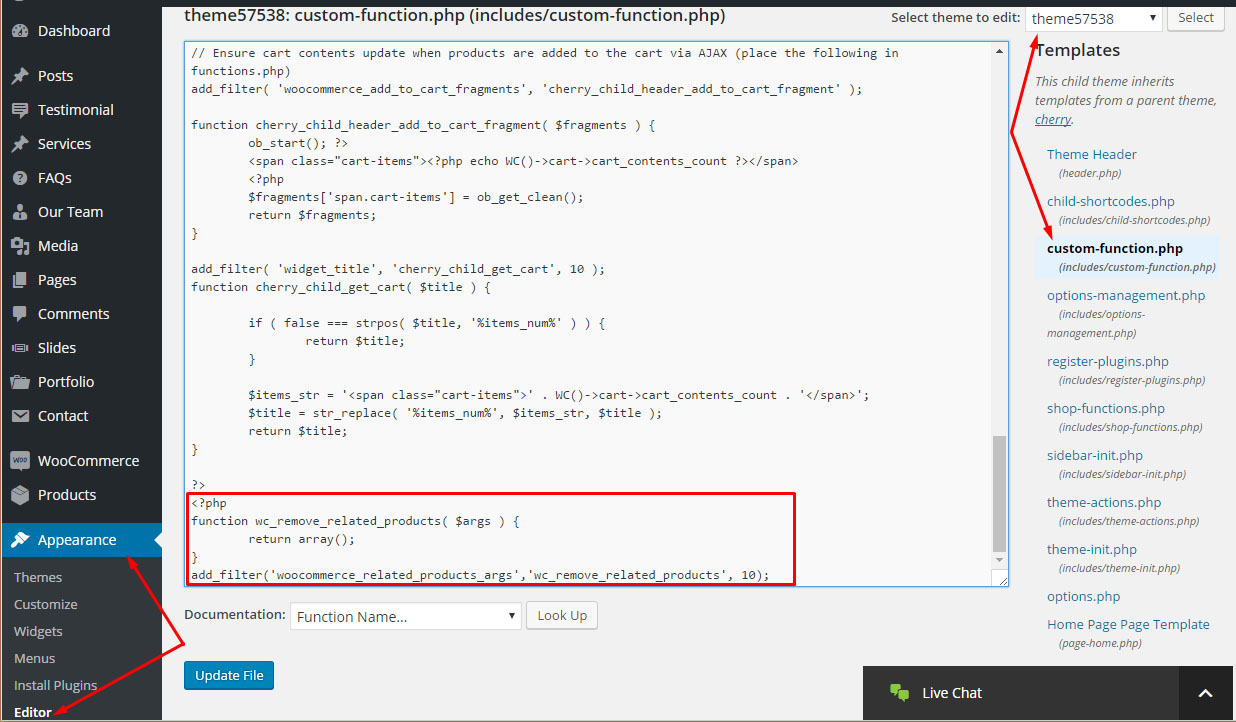1236x722 pixels.
Task: Click the code editor scrollbar thumb
Action: click(x=1000, y=493)
